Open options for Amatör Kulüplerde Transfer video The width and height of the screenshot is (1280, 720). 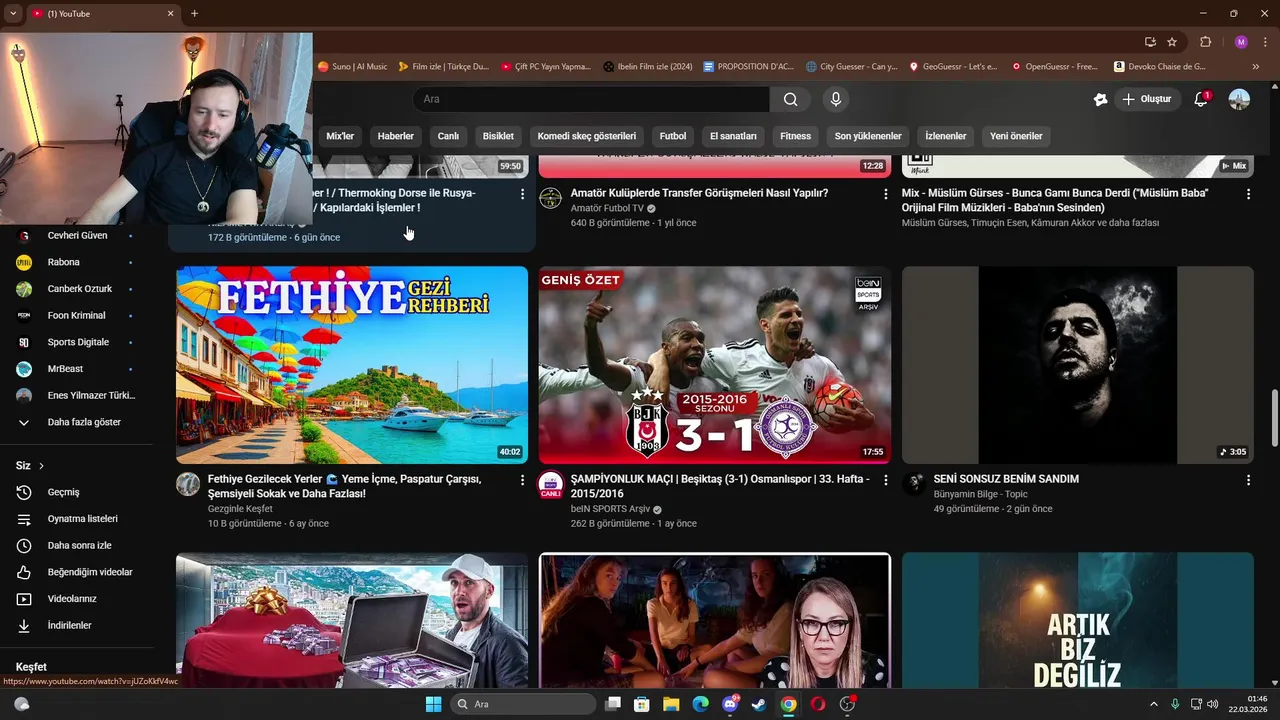tap(885, 194)
